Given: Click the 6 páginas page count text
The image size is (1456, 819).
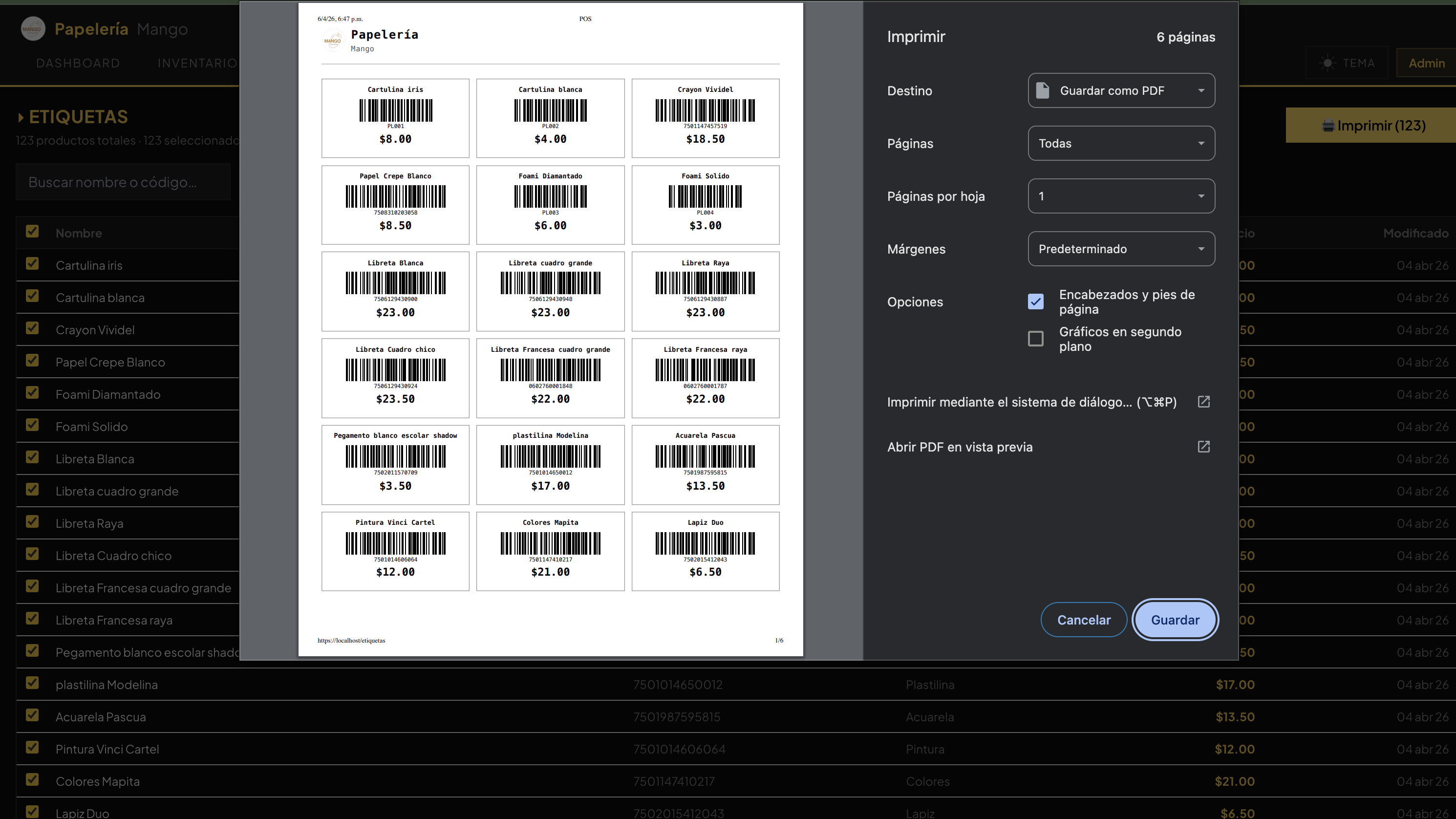Looking at the screenshot, I should point(1185,37).
